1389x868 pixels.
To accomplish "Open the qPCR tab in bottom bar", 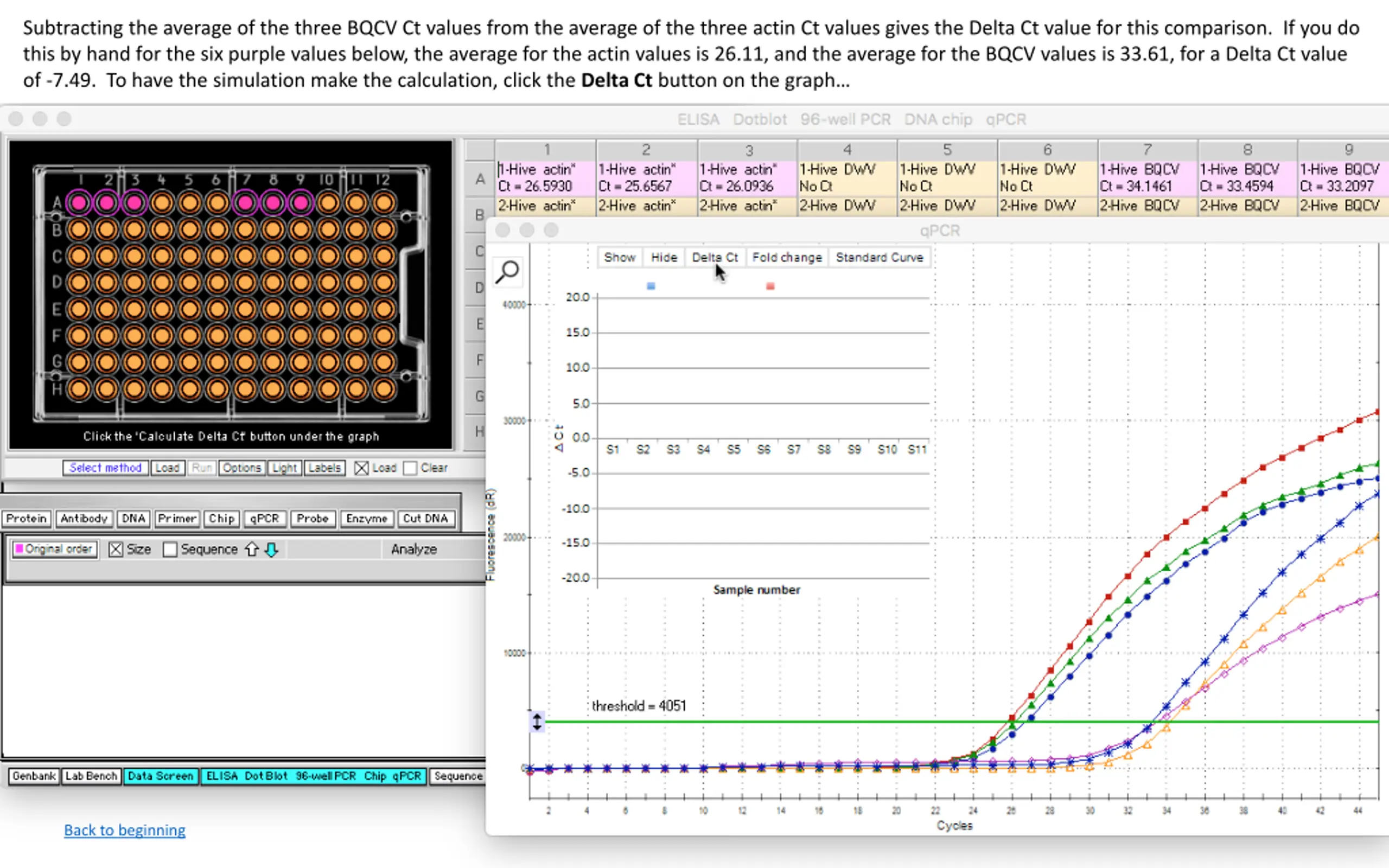I will pyautogui.click(x=406, y=776).
